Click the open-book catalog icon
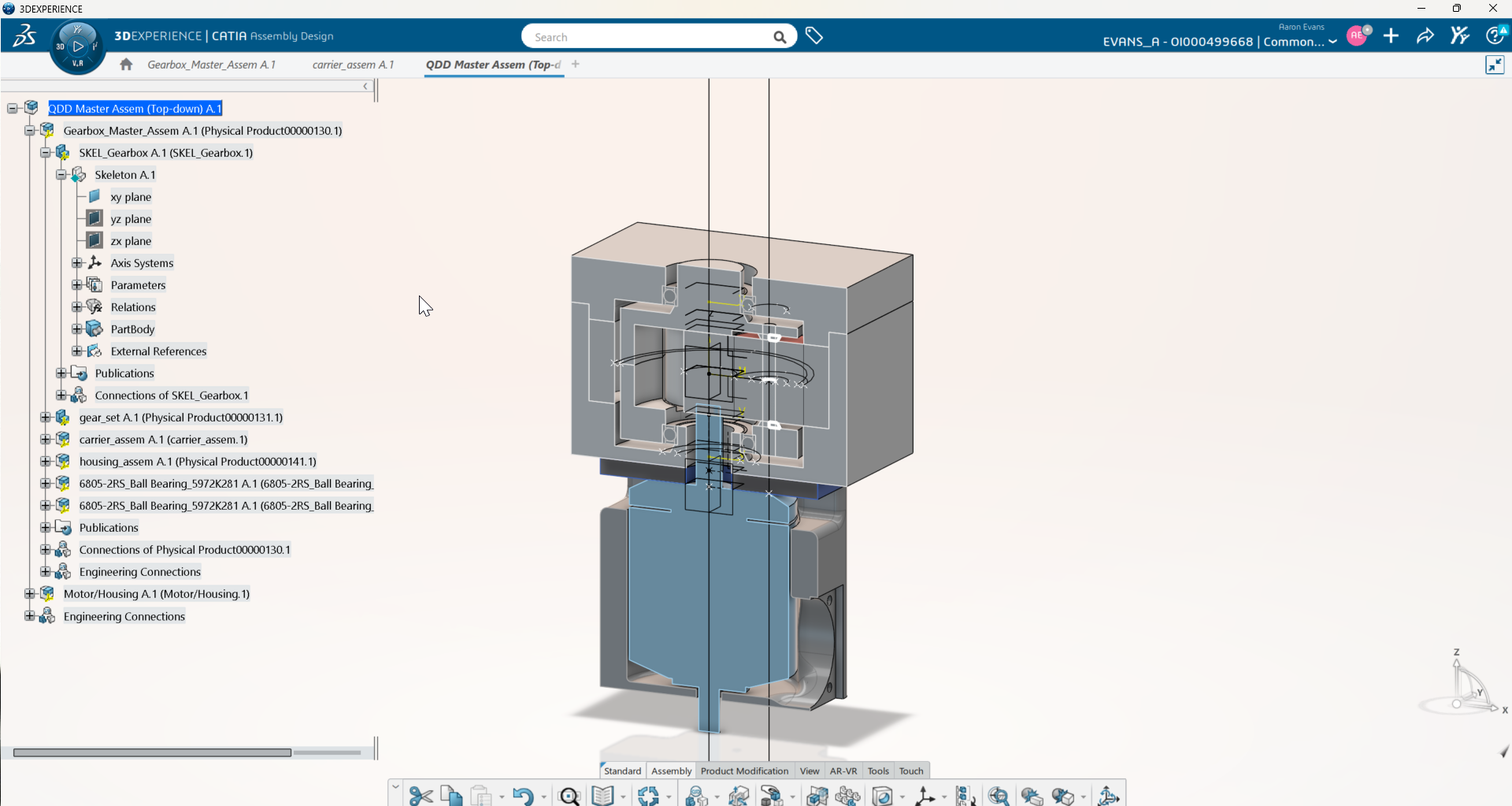 (x=602, y=796)
